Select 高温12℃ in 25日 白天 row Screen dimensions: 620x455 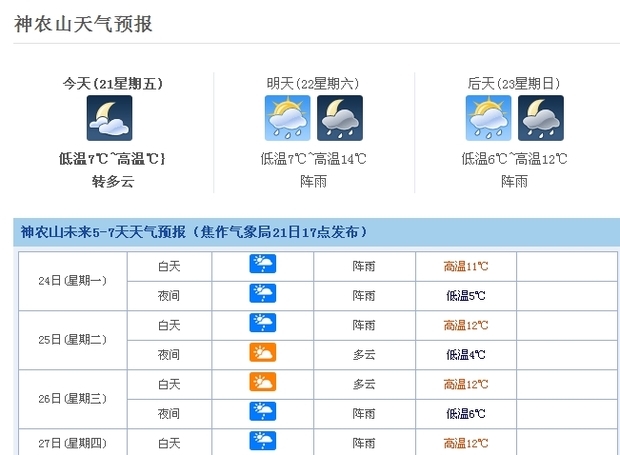(466, 325)
